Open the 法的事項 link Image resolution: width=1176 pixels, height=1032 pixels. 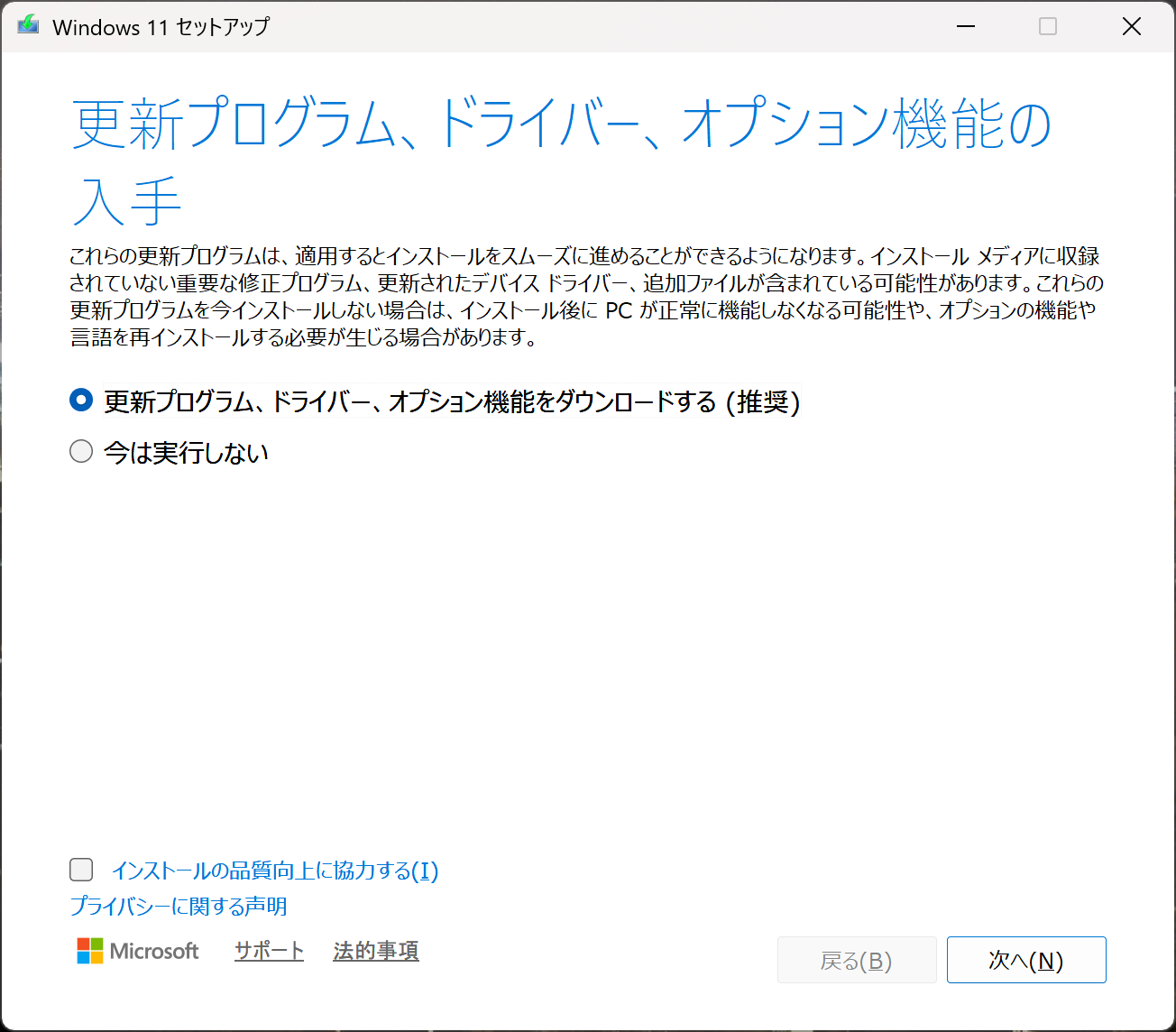click(375, 951)
